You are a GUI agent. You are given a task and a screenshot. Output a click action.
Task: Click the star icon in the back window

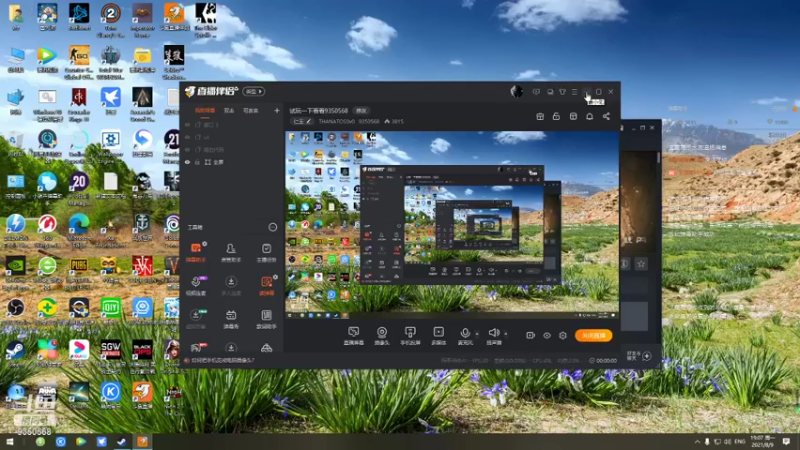coord(641,263)
